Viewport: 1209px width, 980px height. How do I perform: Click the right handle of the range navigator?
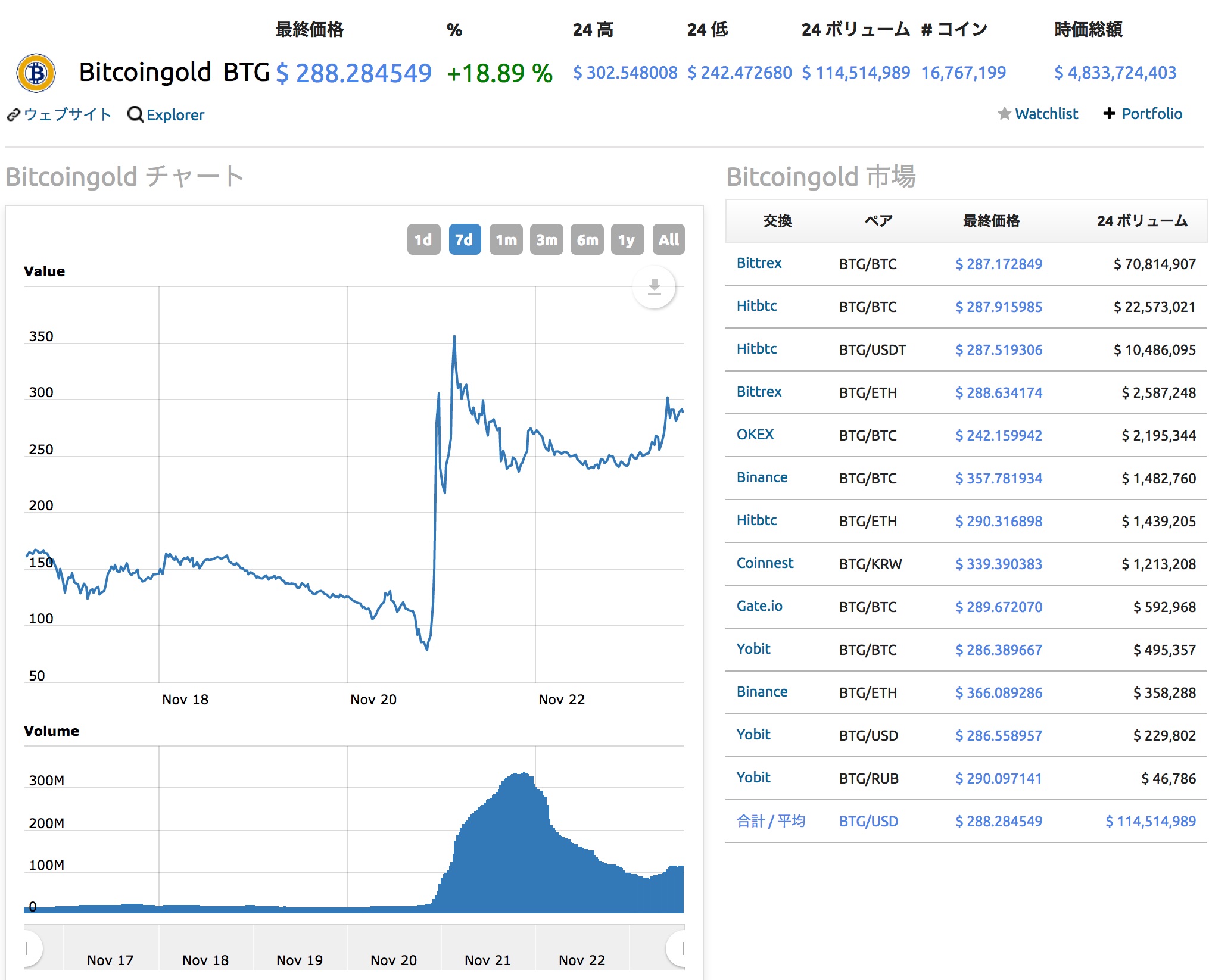click(680, 948)
